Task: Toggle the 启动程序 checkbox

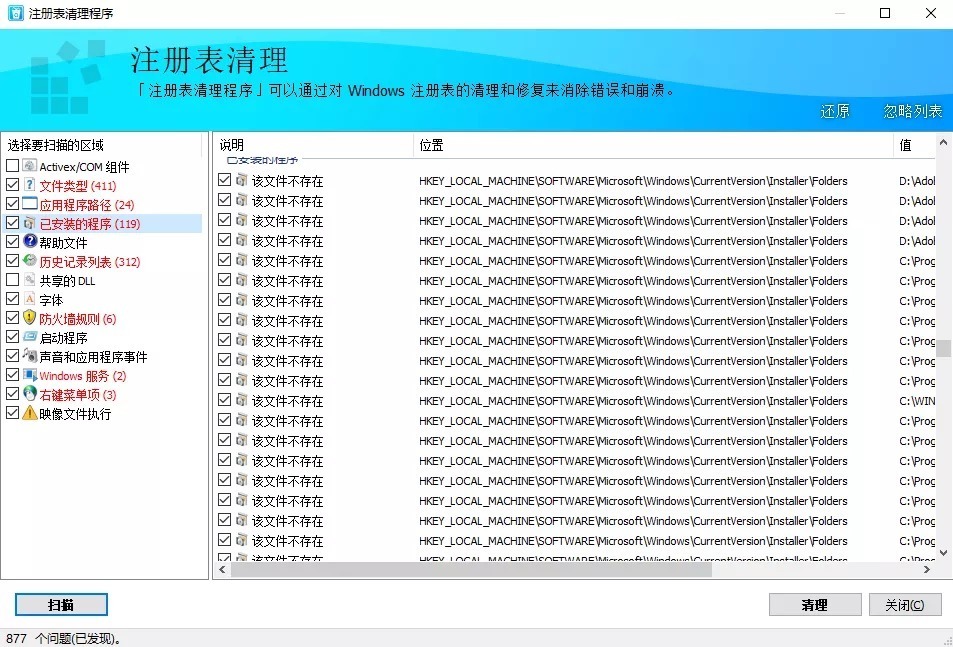Action: [12, 337]
